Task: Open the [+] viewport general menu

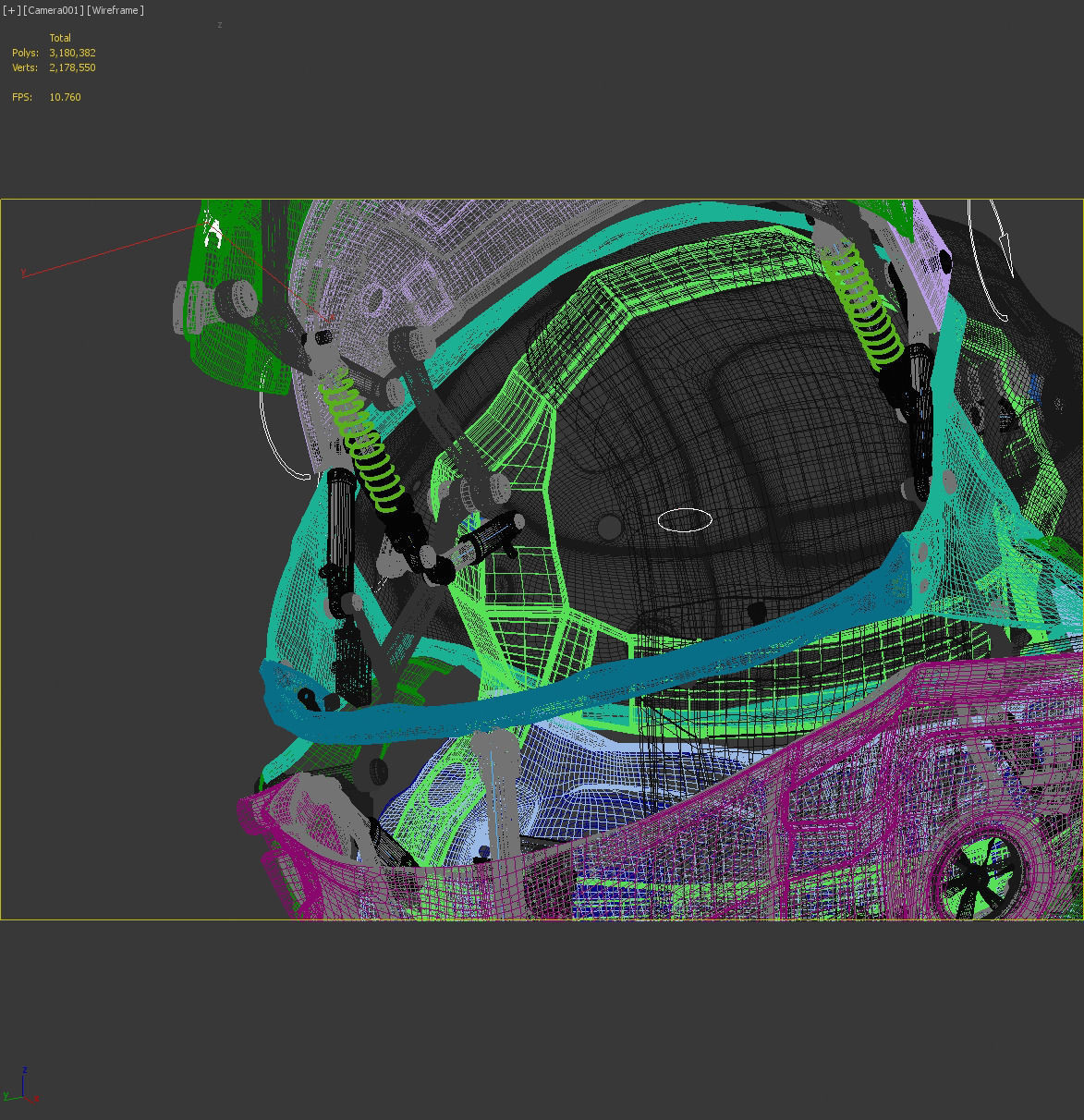Action: click(12, 10)
